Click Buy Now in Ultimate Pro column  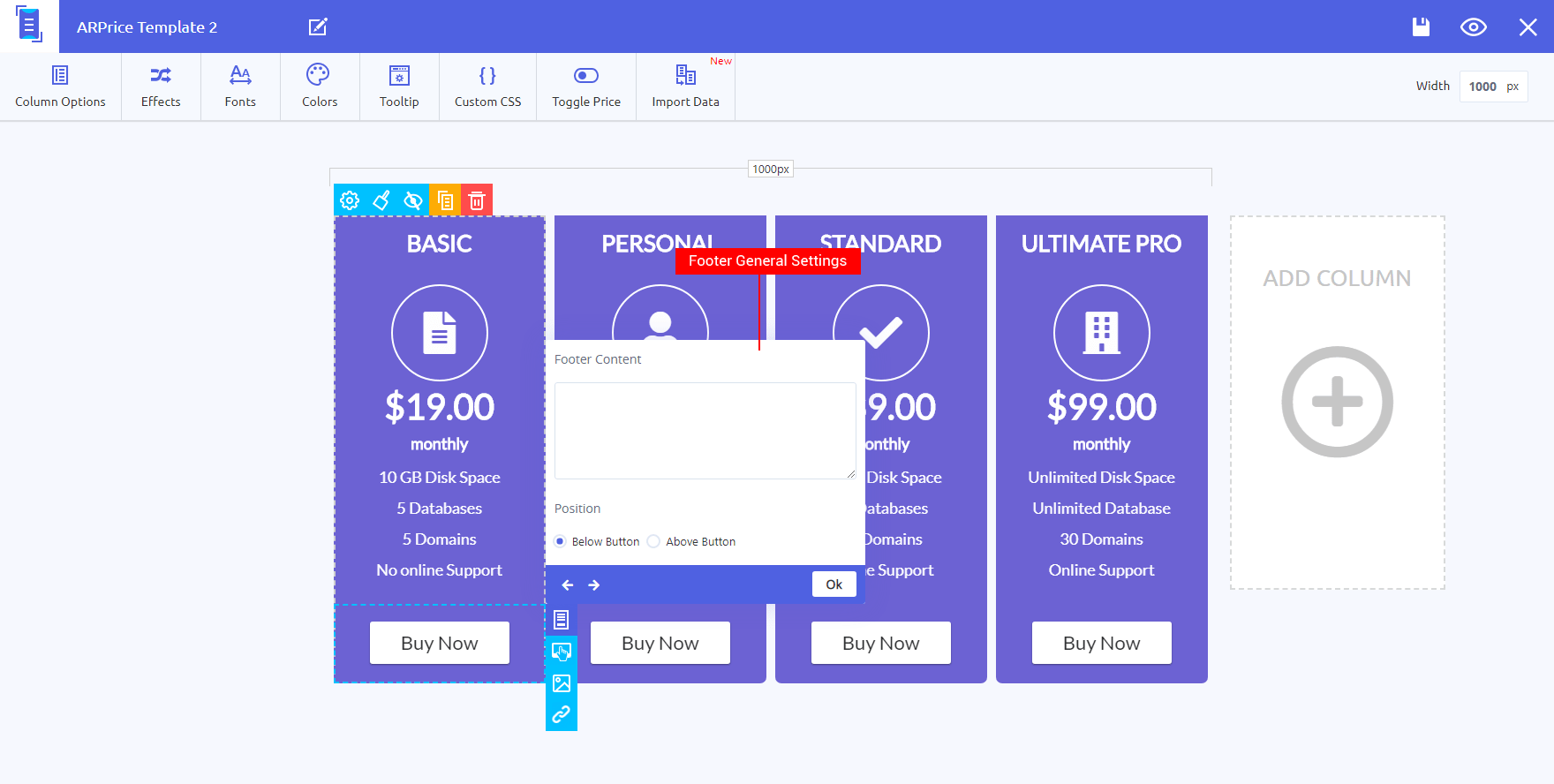tap(1102, 643)
